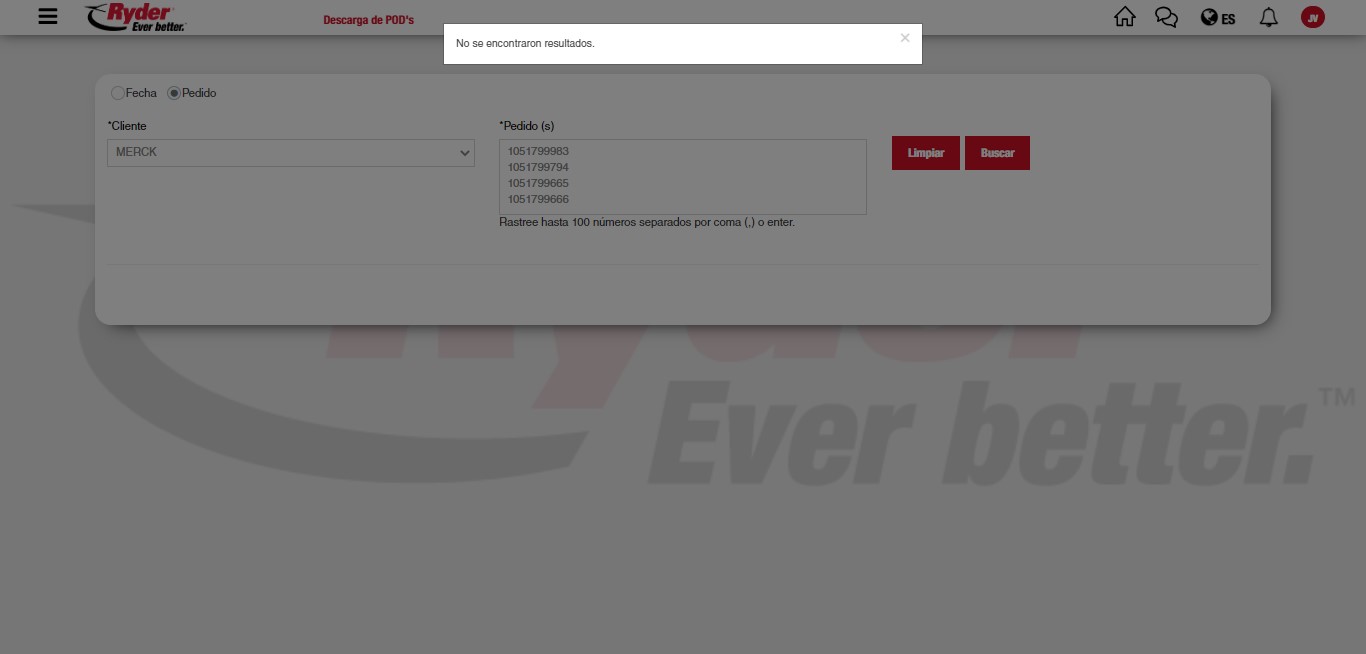Click the 'No se encontraron resultados' message text
This screenshot has width=1366, height=654.
525,44
